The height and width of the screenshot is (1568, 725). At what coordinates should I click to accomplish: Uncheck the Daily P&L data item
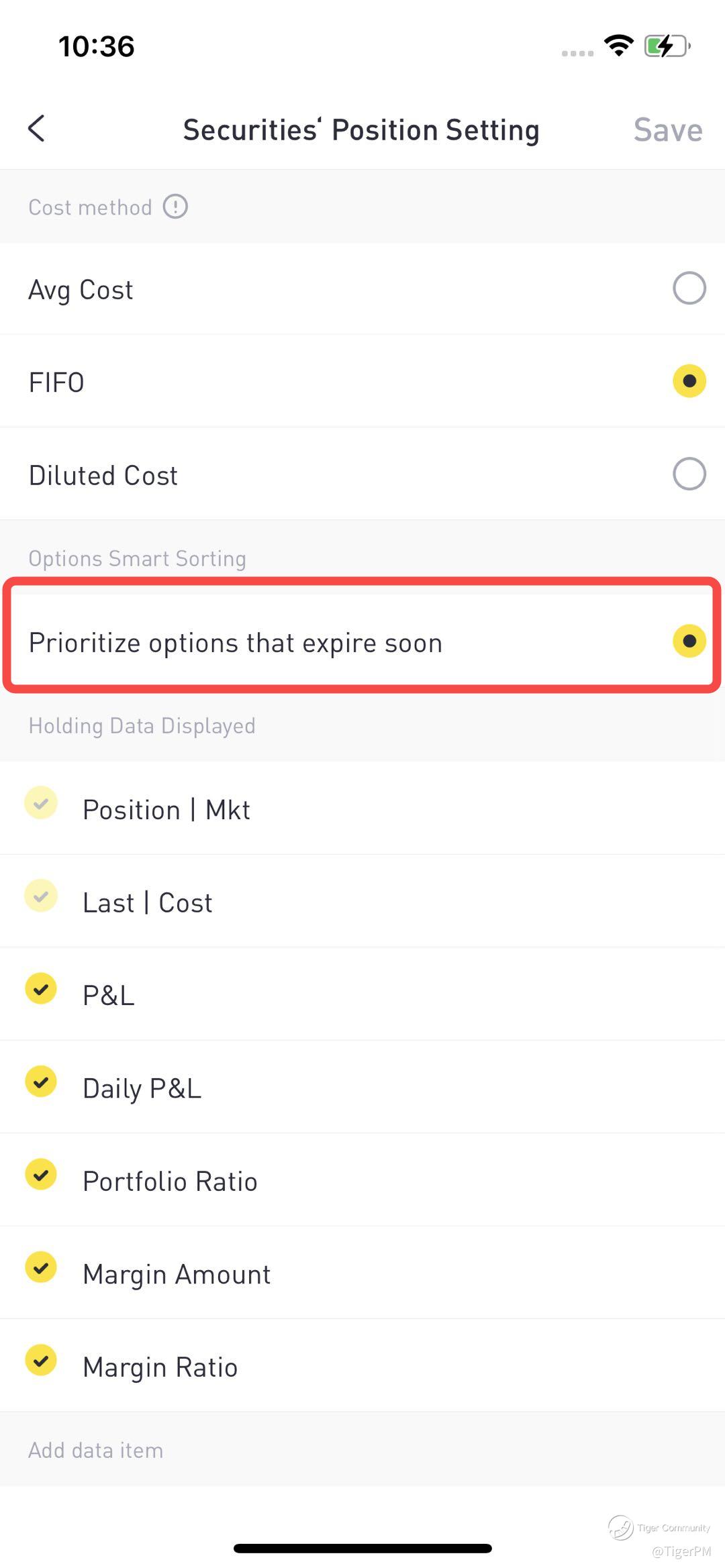coord(41,1082)
